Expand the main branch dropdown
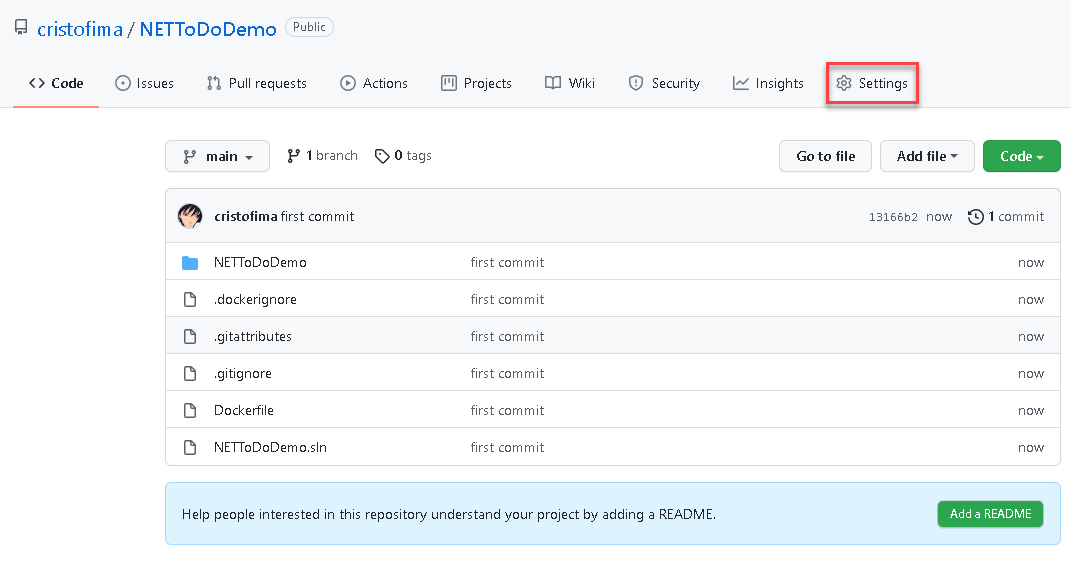The height and width of the screenshot is (580, 1070). 217,156
